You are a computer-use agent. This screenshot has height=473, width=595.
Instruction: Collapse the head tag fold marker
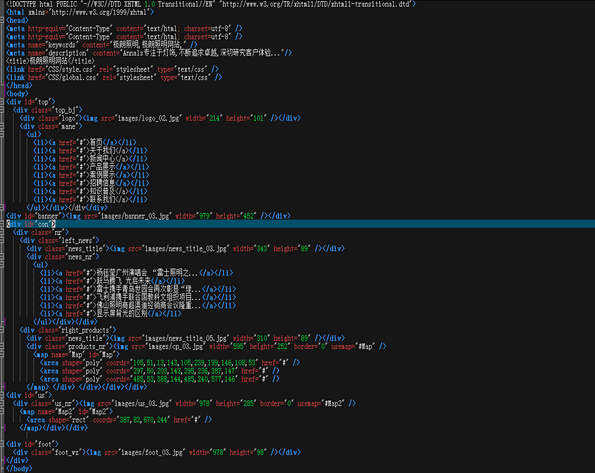(x=2, y=20)
